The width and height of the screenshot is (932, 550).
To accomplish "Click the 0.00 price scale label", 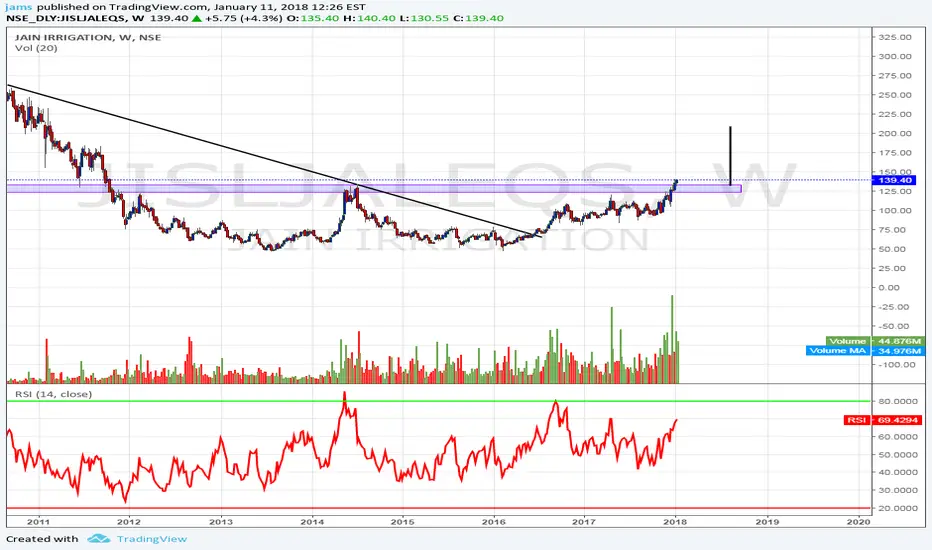I will tap(890, 287).
